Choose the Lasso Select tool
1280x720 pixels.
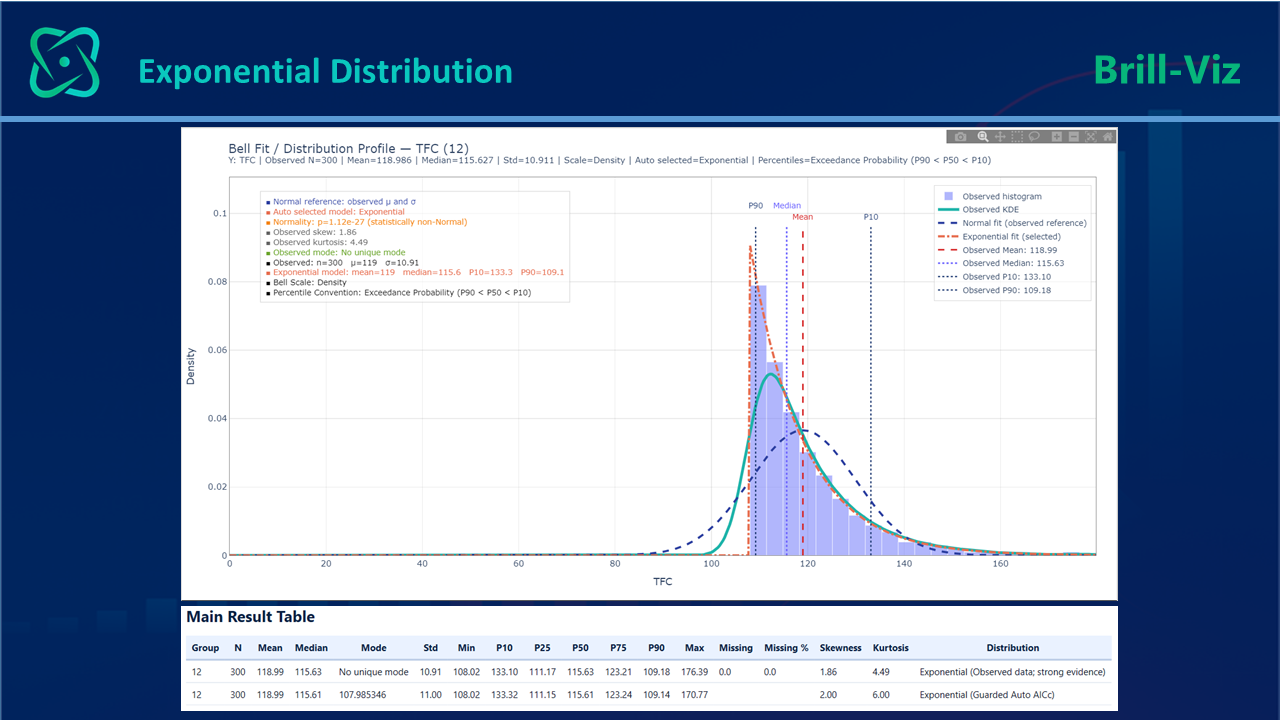coord(1034,137)
